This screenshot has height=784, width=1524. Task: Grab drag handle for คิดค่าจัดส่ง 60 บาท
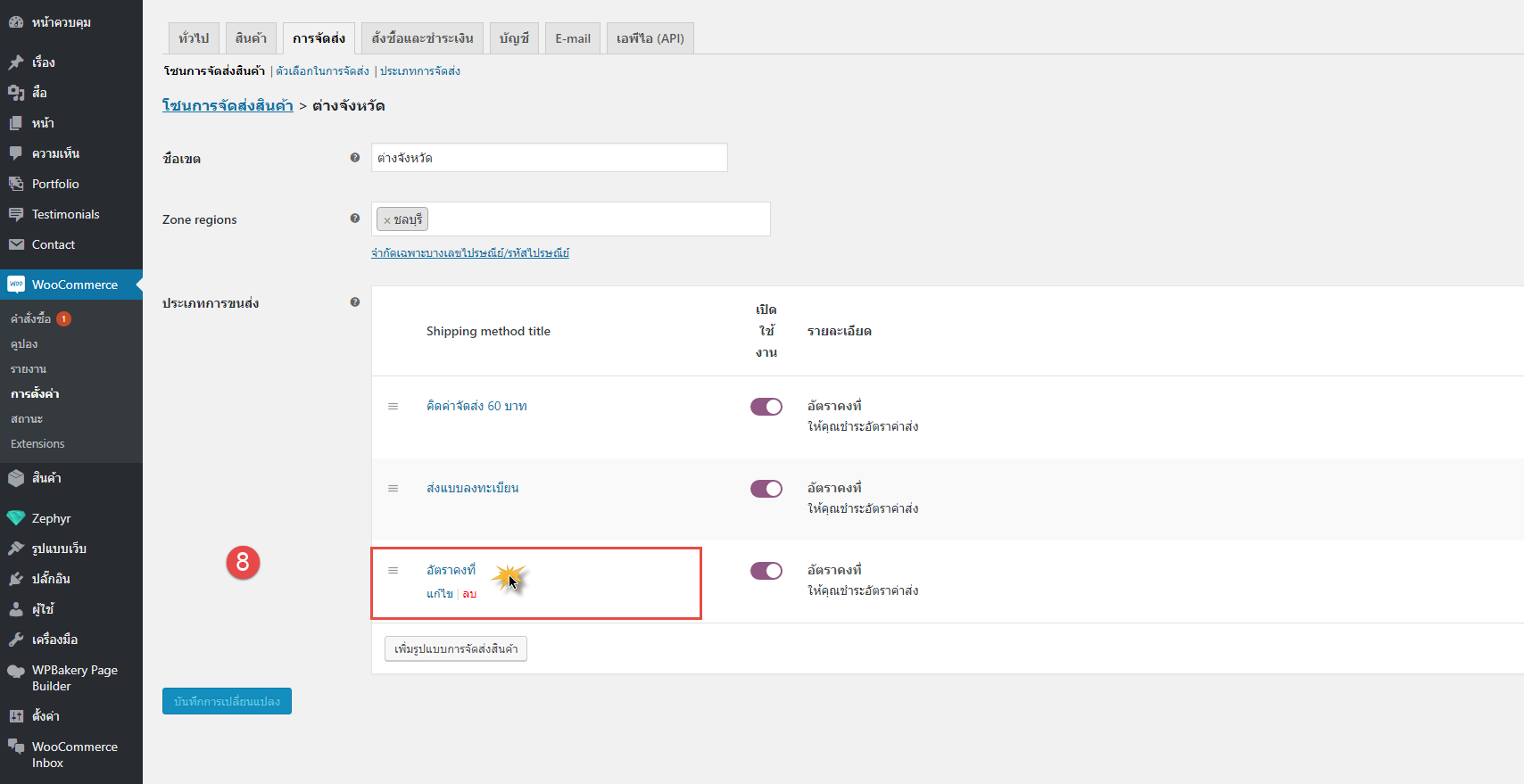tap(393, 407)
